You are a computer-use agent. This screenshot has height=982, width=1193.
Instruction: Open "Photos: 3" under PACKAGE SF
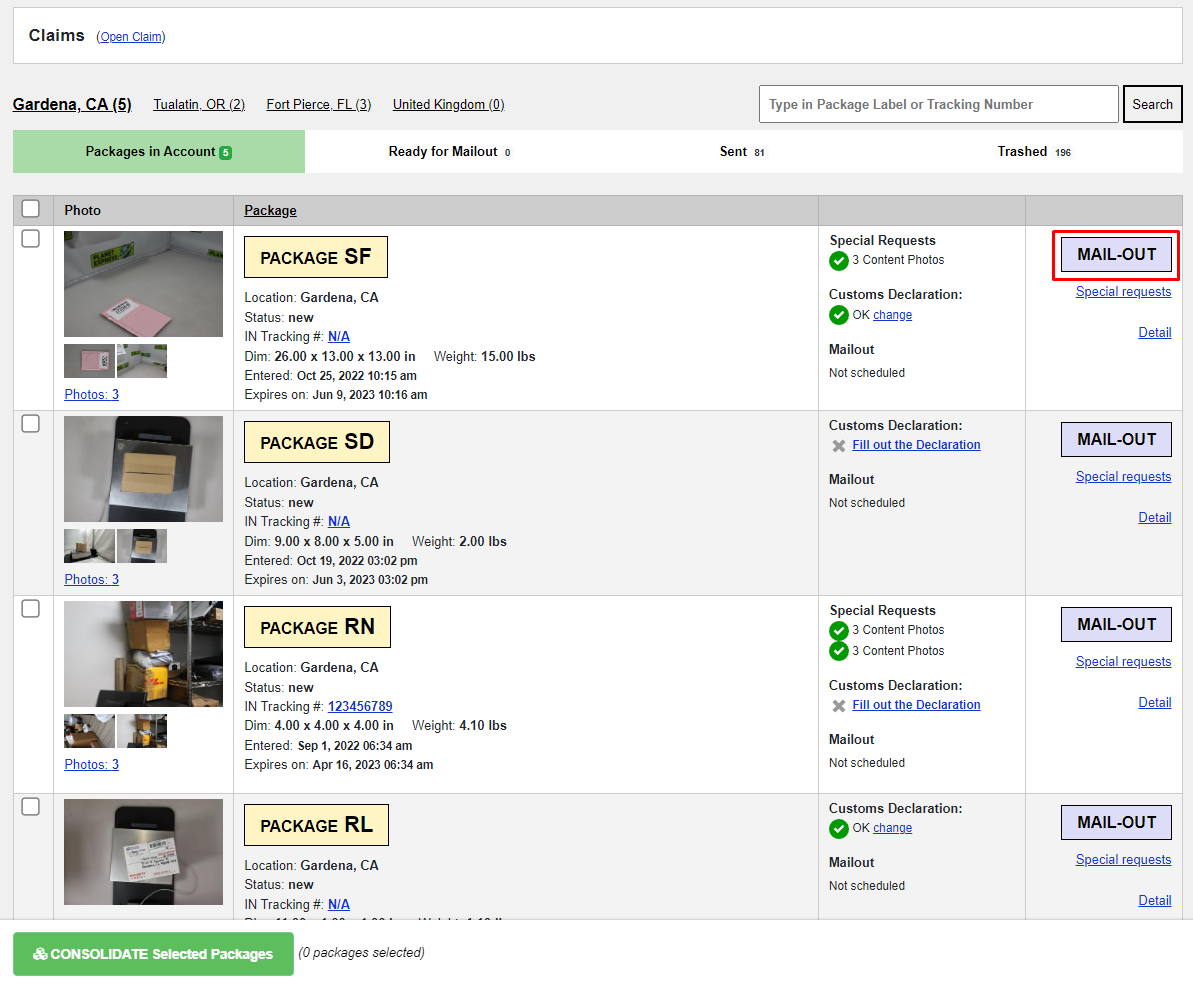(91, 394)
